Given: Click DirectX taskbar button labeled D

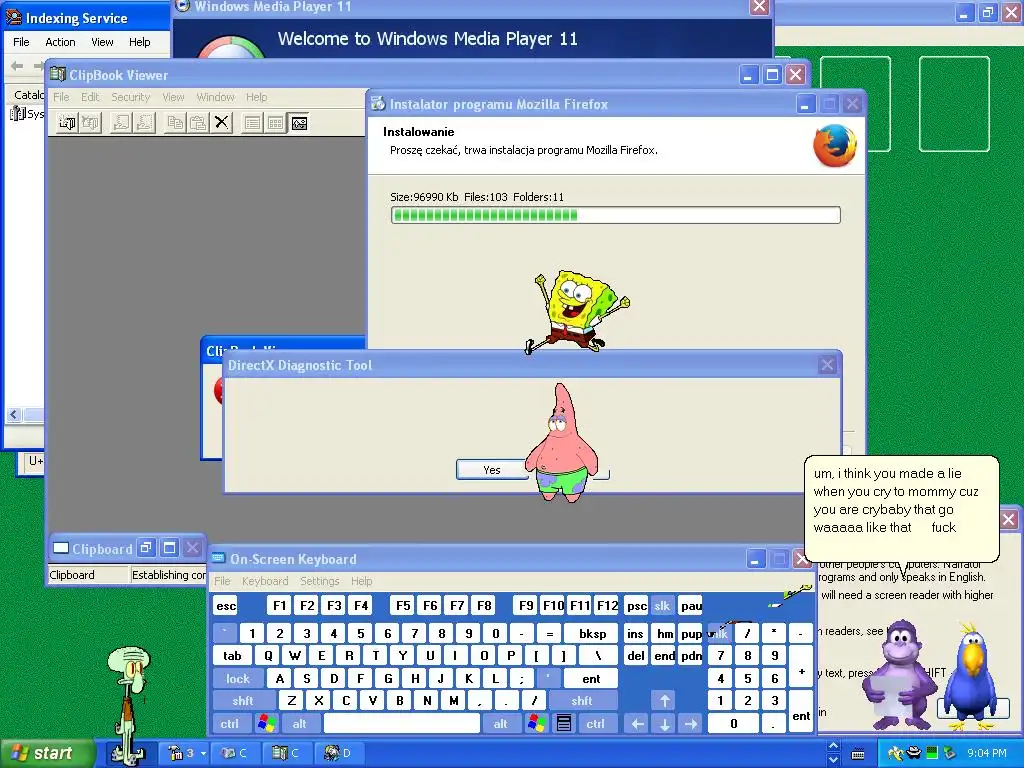Looking at the screenshot, I should pyautogui.click(x=340, y=754).
